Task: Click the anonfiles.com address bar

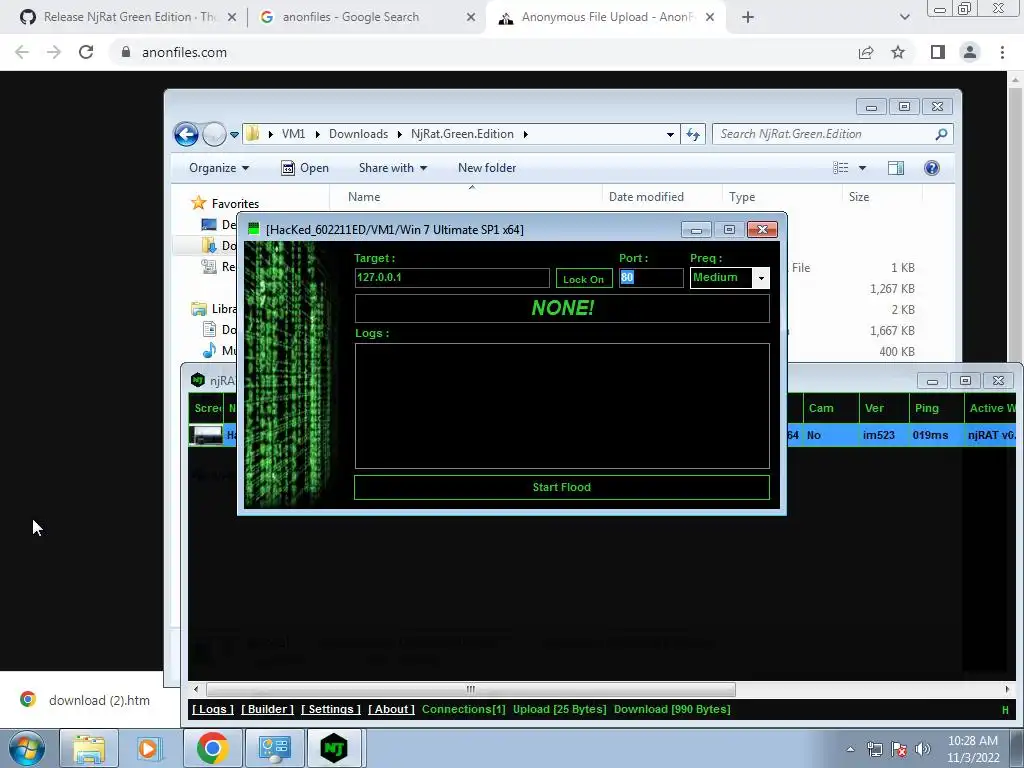Action: click(483, 52)
